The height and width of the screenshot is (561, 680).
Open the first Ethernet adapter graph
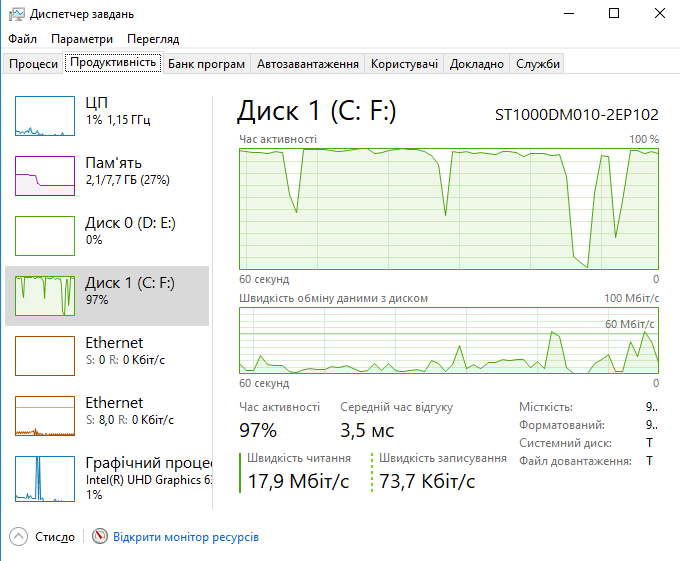[x=45, y=356]
